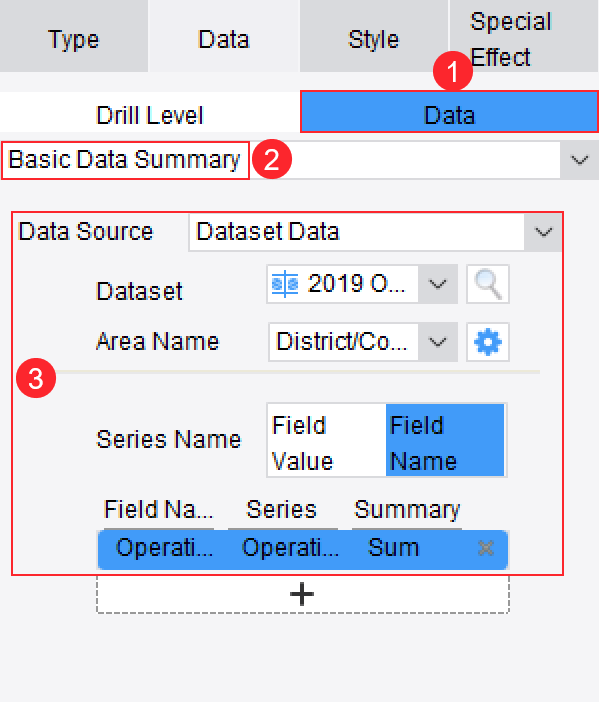
Task: Select the blue Data sub-tab
Action: pyautogui.click(x=449, y=112)
